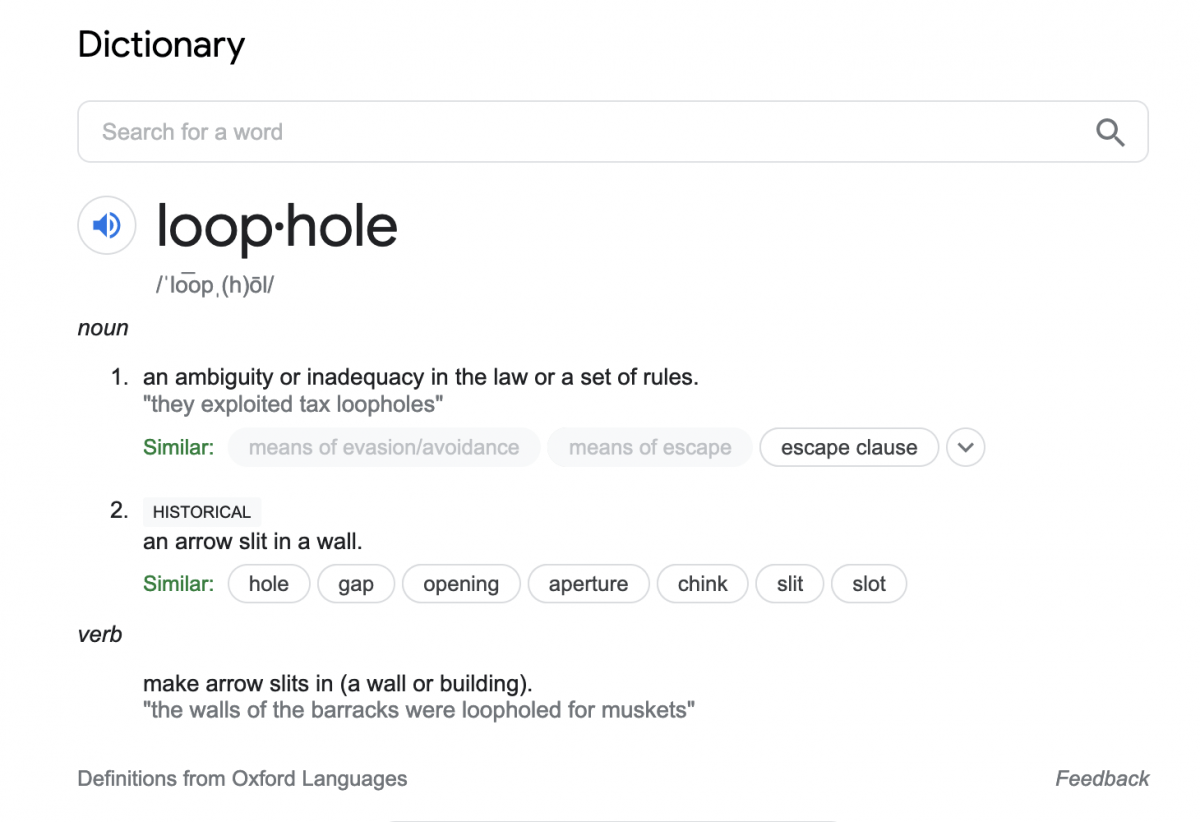Select the "escape clause" synonym chip
This screenshot has width=1200, height=822.
click(849, 447)
